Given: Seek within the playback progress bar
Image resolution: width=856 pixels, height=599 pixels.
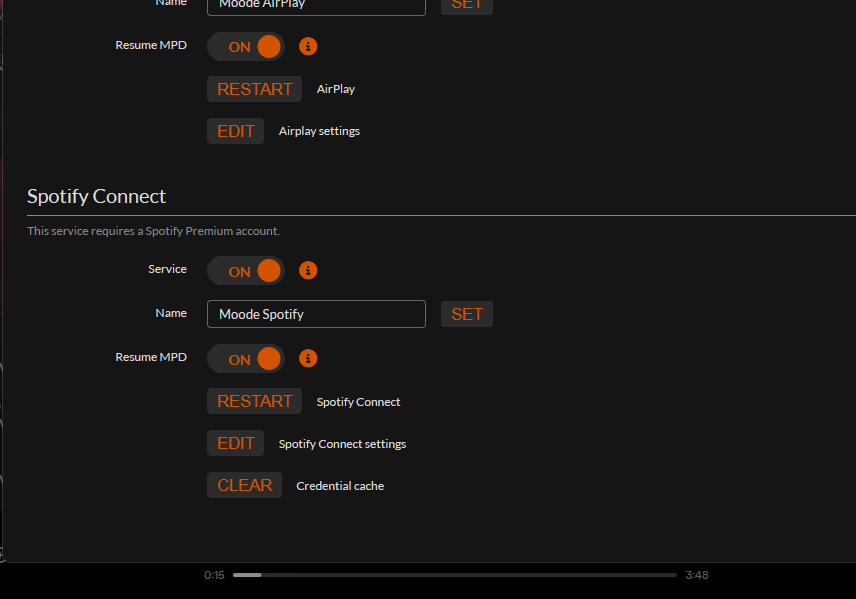Looking at the screenshot, I should [x=455, y=575].
